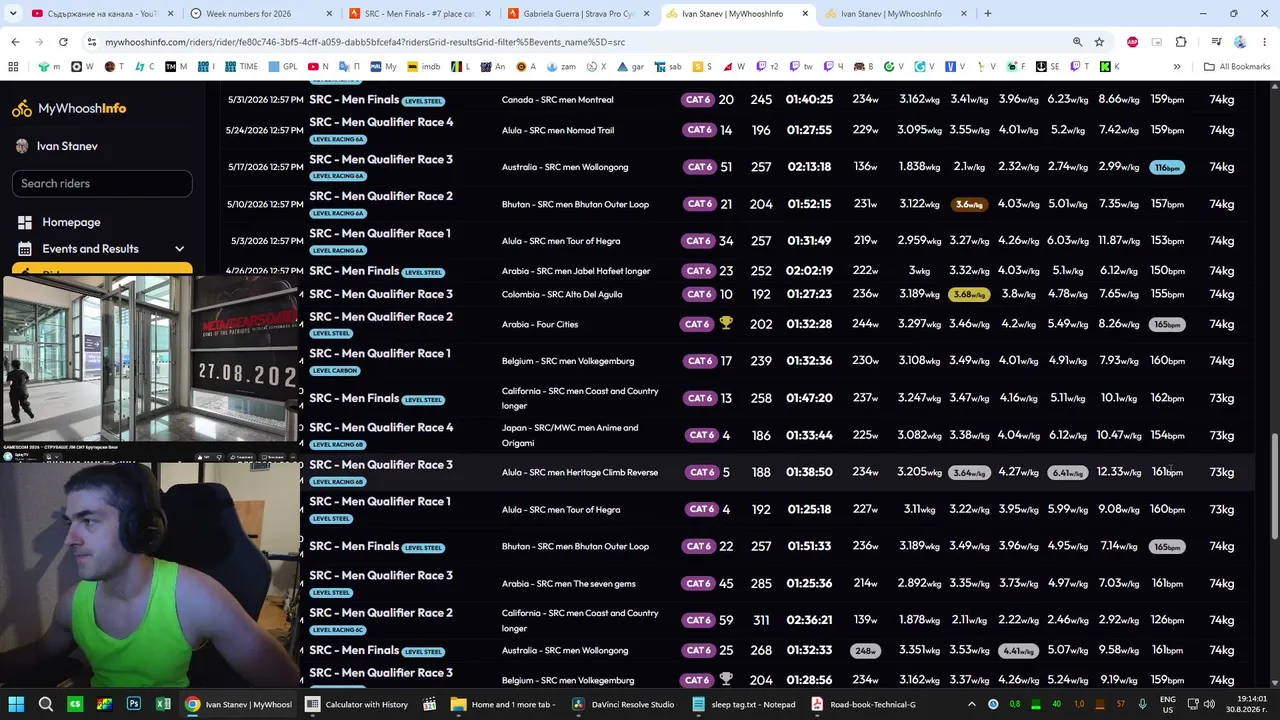Click the MyWhooshInfo logo

click(x=69, y=108)
